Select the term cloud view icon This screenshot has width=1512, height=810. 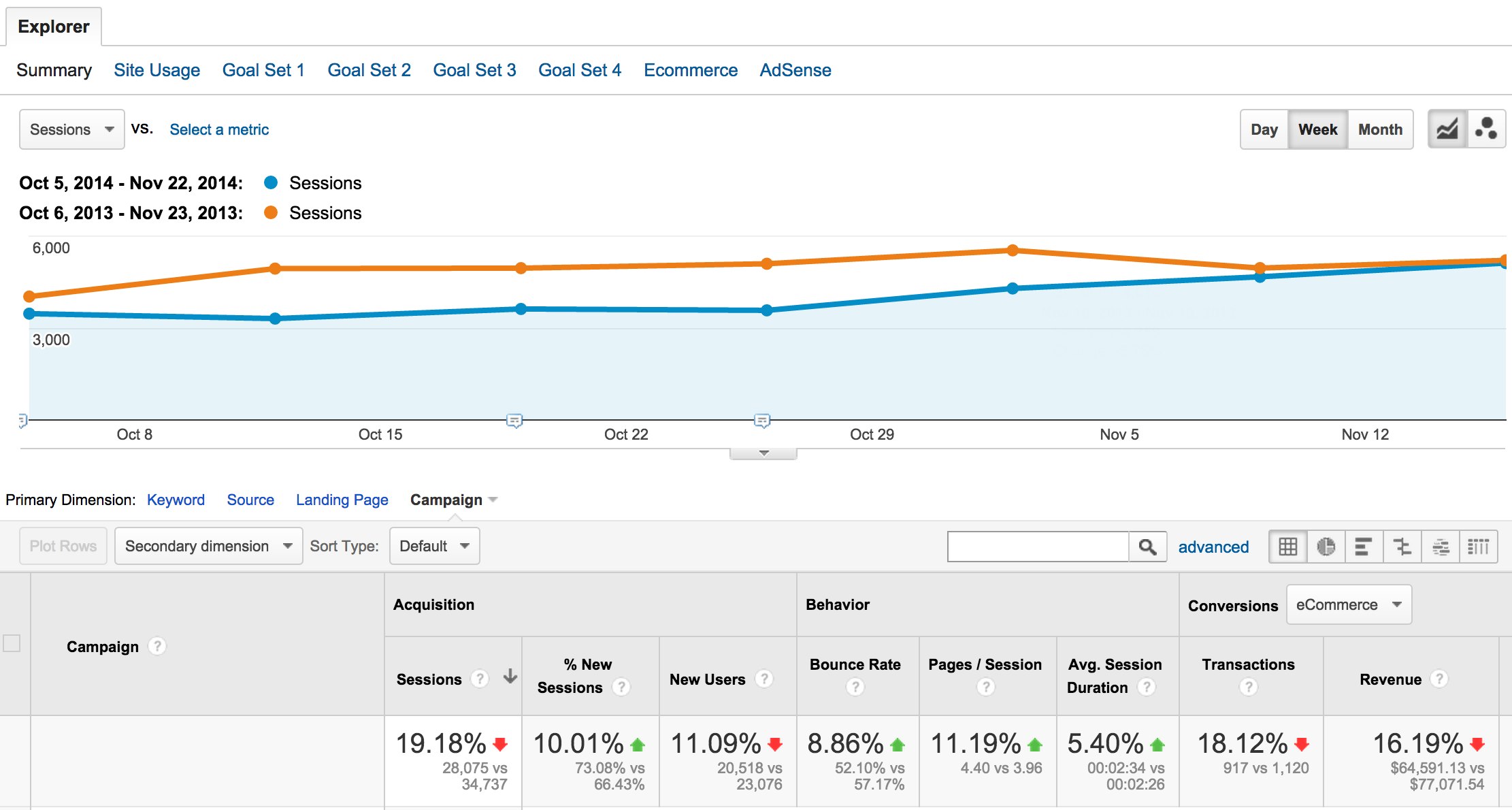pyautogui.click(x=1441, y=547)
